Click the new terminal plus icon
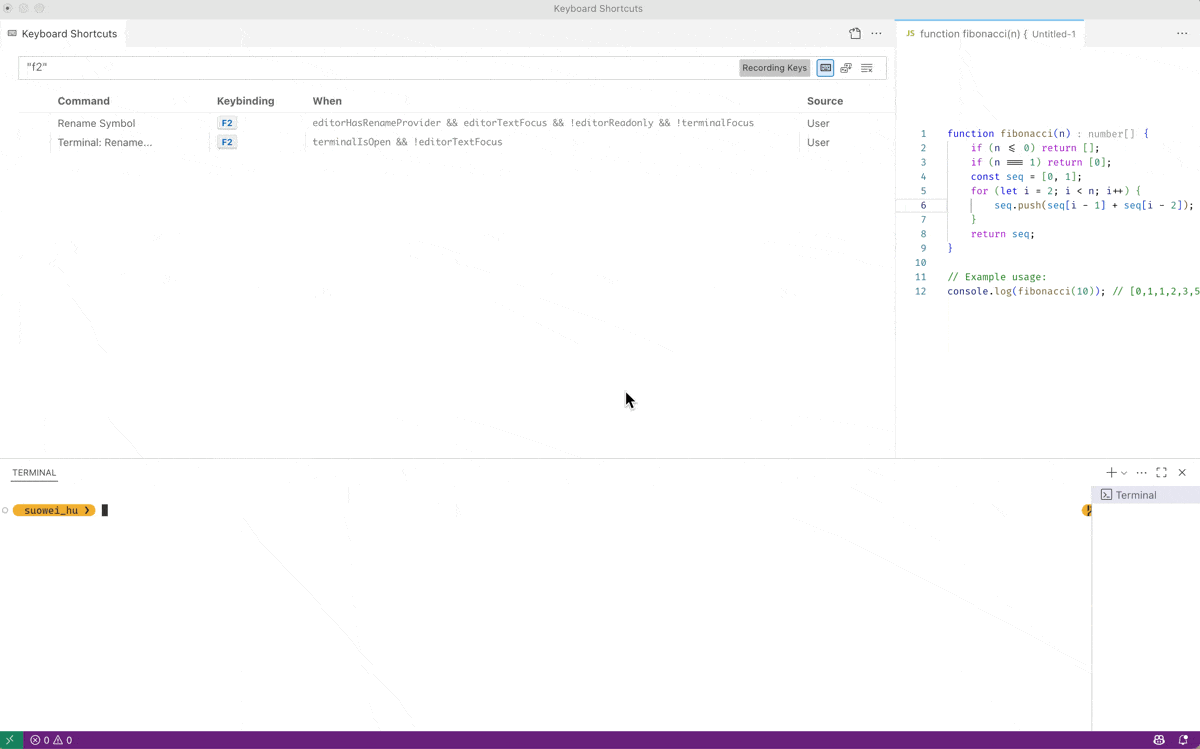 point(1111,472)
